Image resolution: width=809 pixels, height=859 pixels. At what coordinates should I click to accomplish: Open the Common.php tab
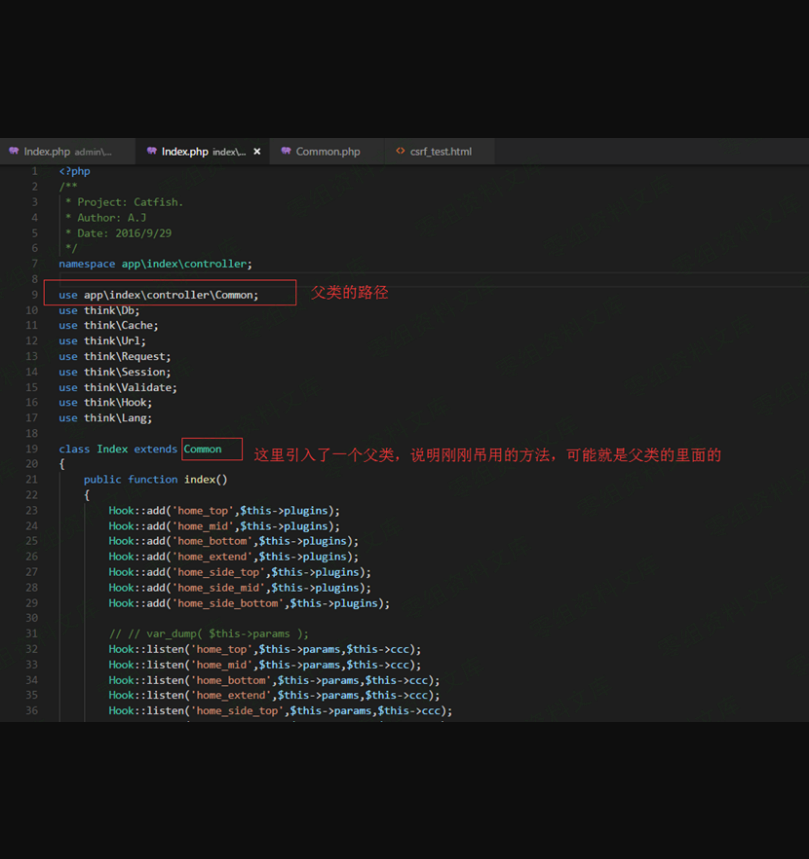[327, 152]
